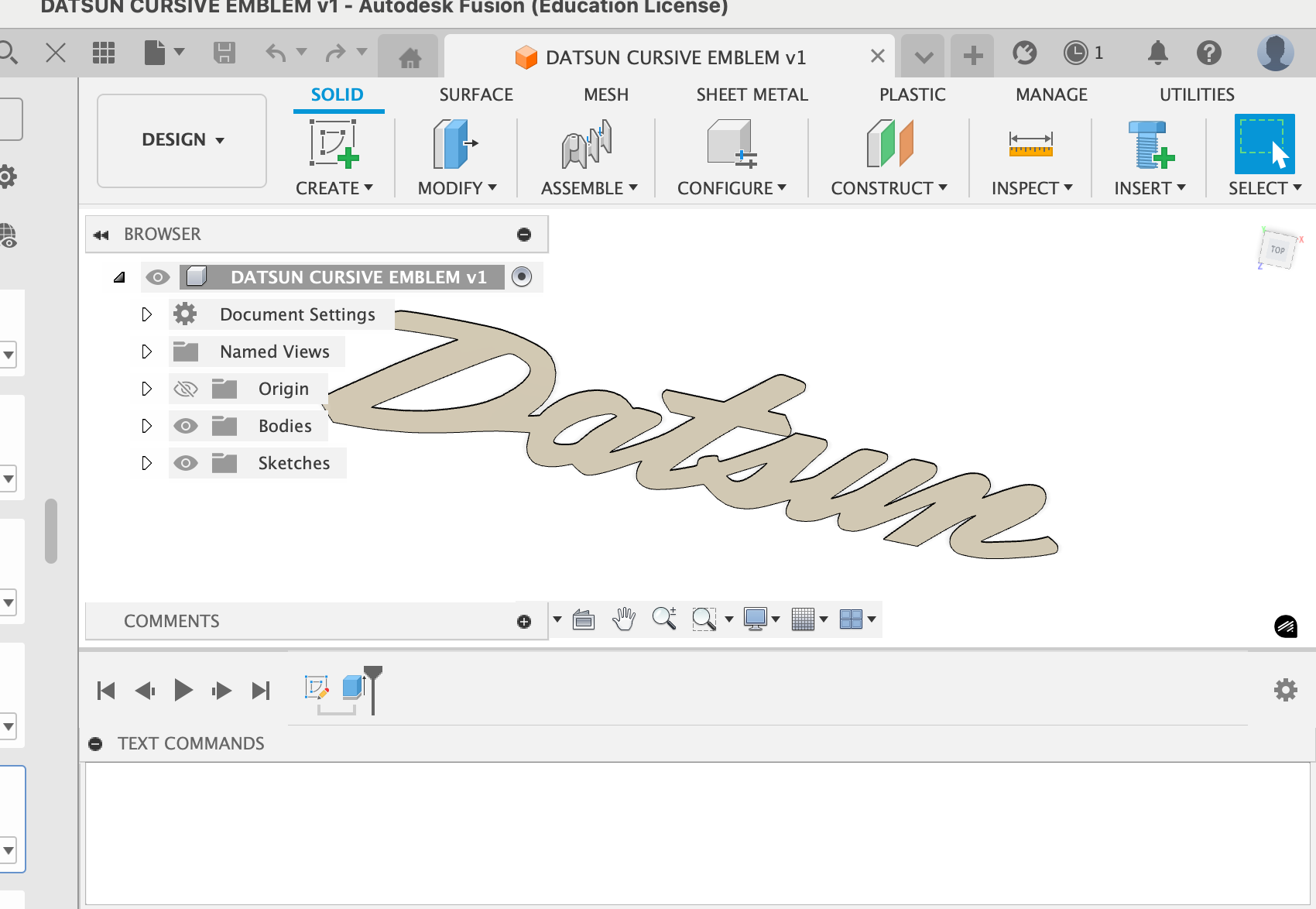The image size is (1316, 909).
Task: Switch to the MANAGE tab
Action: click(1051, 94)
